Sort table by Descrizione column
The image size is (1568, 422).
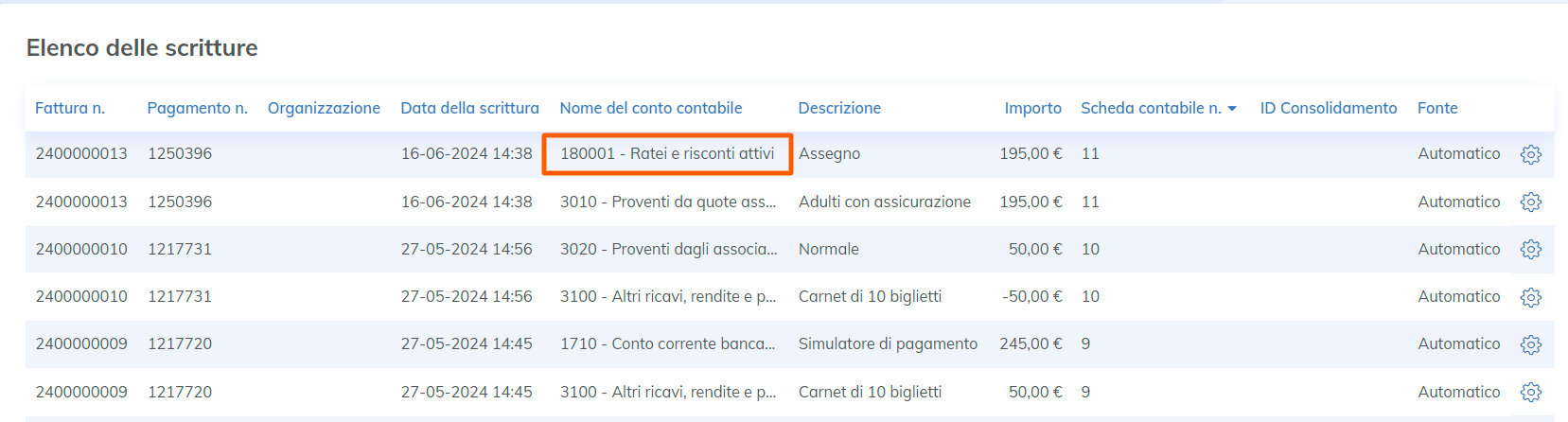(838, 108)
